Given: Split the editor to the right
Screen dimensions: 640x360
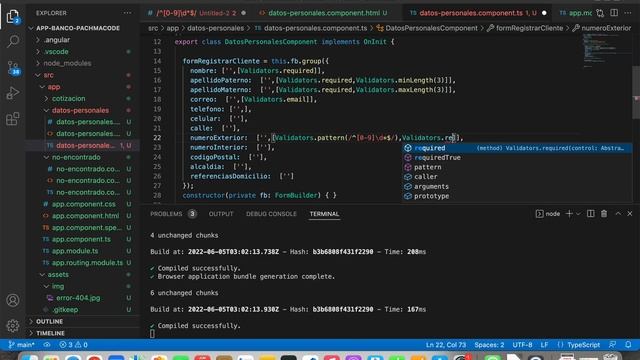Looking at the screenshot, I should click(x=614, y=13).
